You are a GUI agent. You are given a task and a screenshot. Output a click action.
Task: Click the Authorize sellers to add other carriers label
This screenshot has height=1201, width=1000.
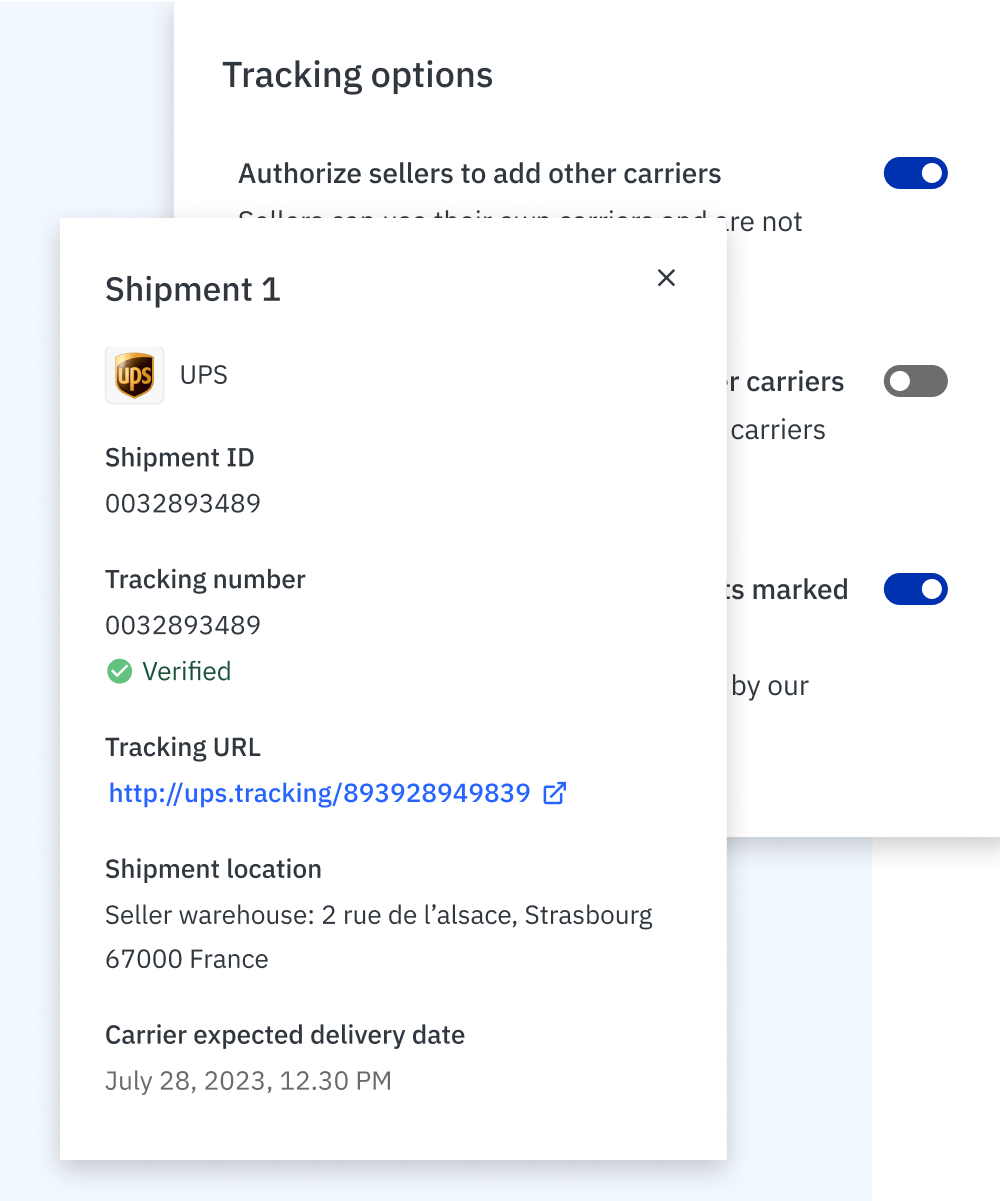click(479, 174)
